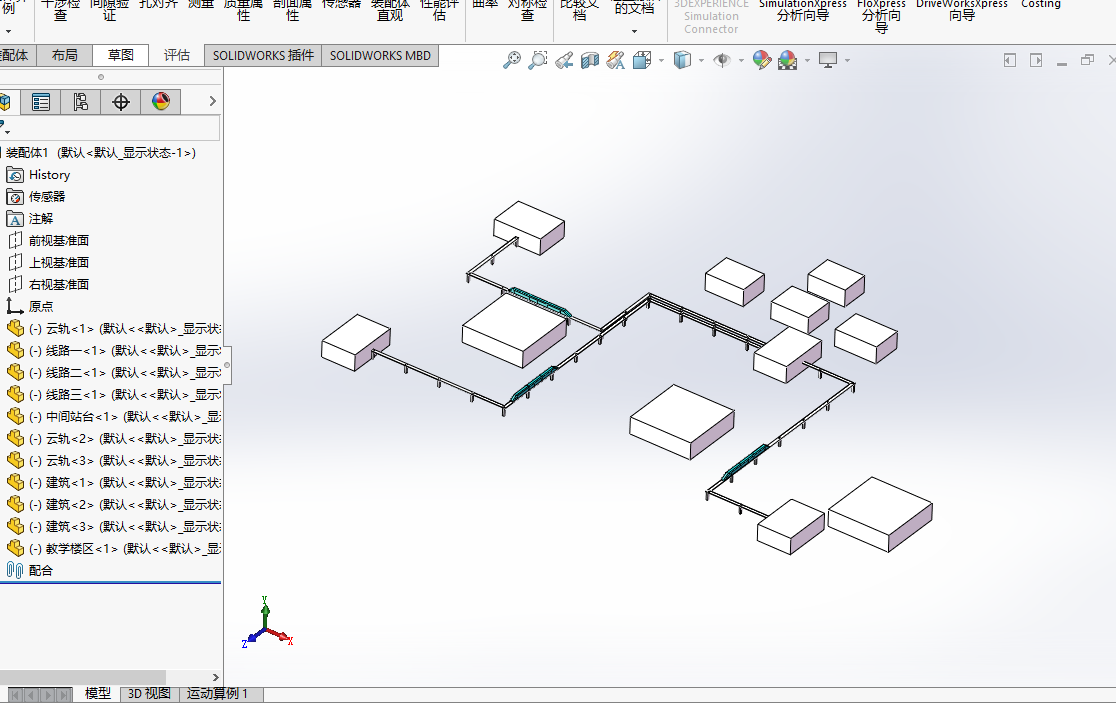
Task: Select the top-level 装配体1 tree node
Action: click(x=100, y=153)
